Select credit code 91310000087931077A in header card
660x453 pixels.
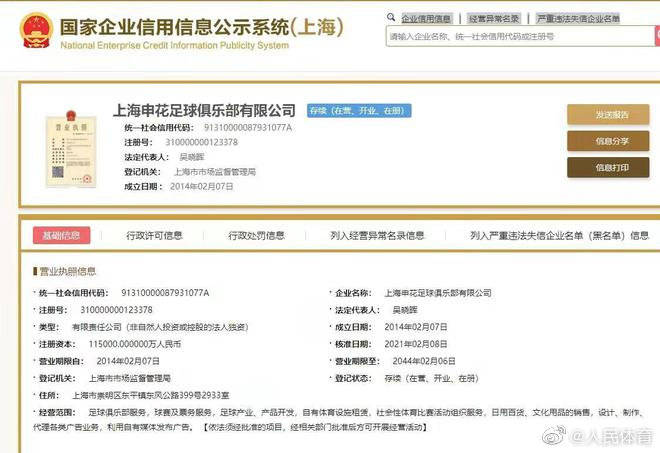coord(248,128)
